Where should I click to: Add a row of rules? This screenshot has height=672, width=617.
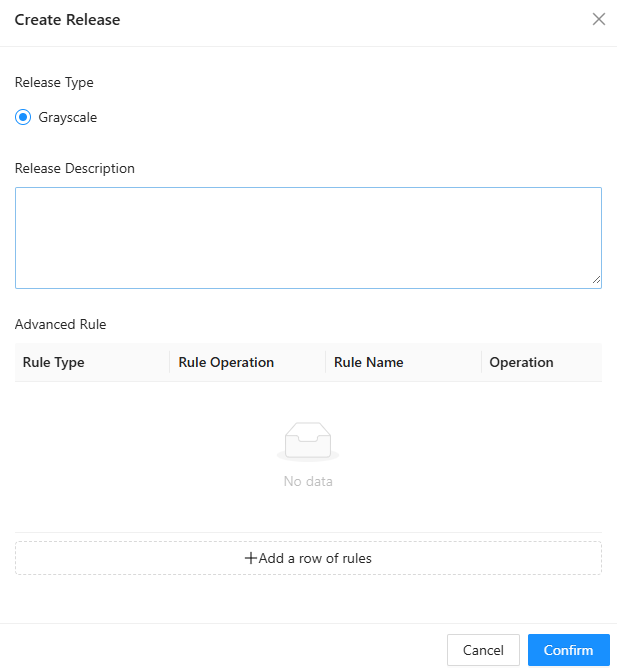[308, 558]
